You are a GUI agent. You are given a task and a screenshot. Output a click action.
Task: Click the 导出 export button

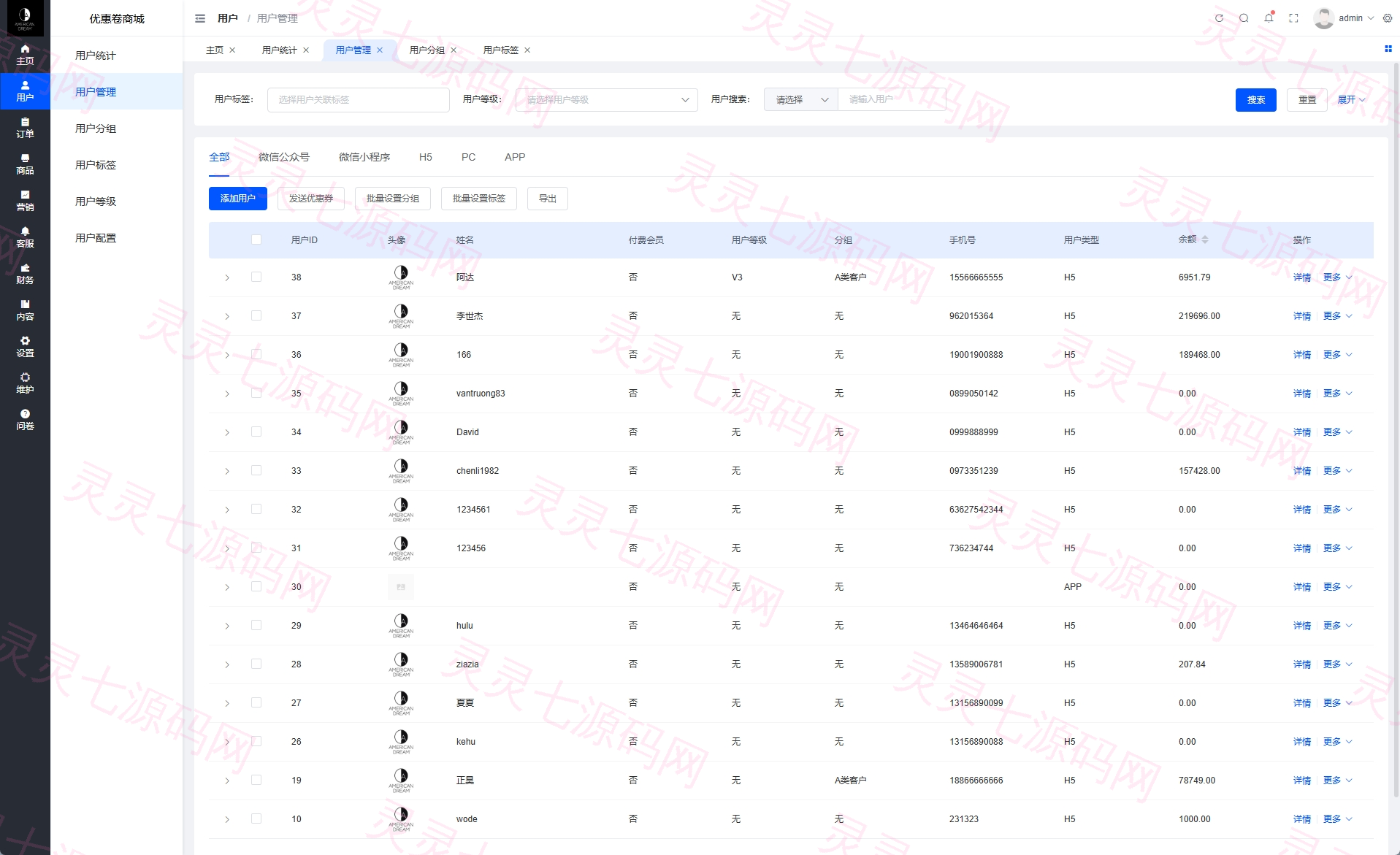[548, 199]
